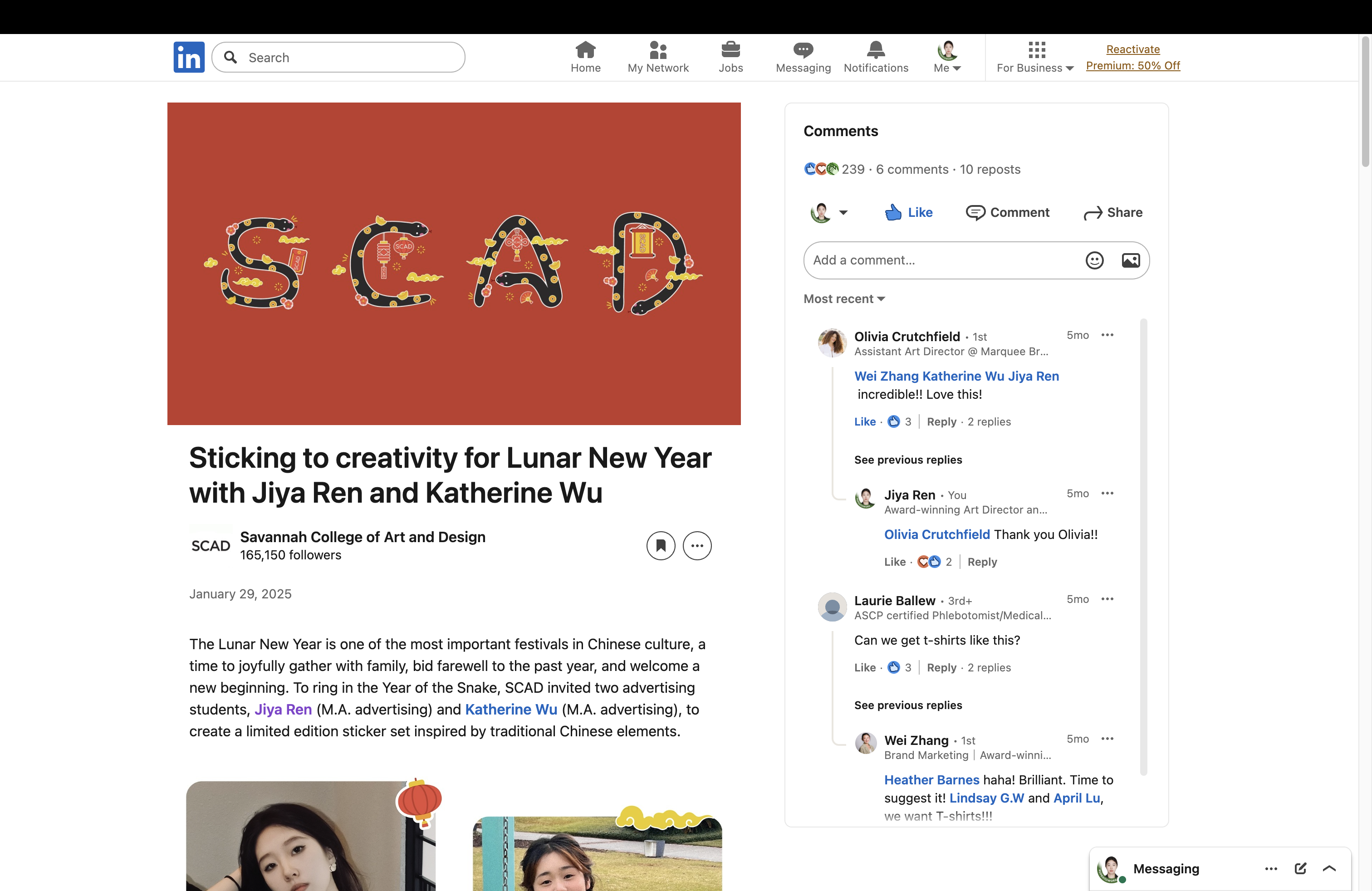The width and height of the screenshot is (1372, 891).
Task: Open the Me profile dropdown
Action: click(946, 57)
